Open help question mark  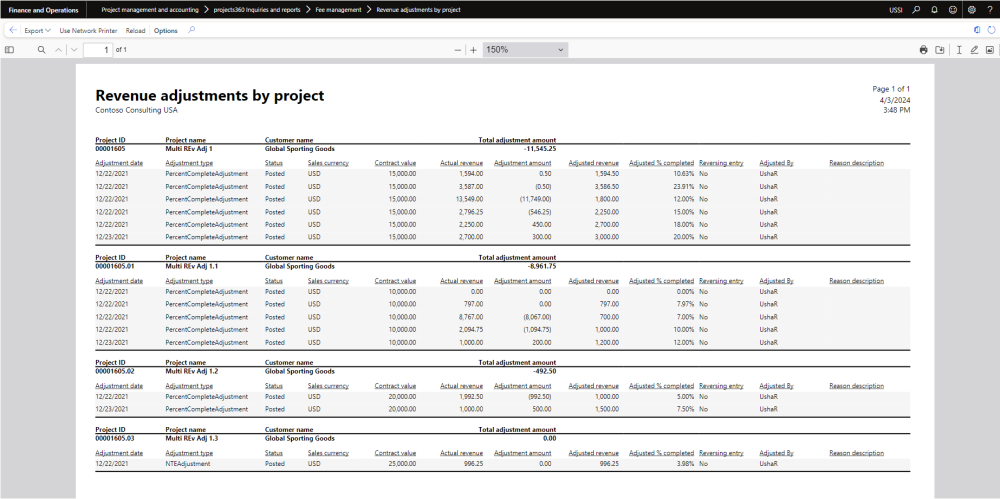[x=990, y=10]
